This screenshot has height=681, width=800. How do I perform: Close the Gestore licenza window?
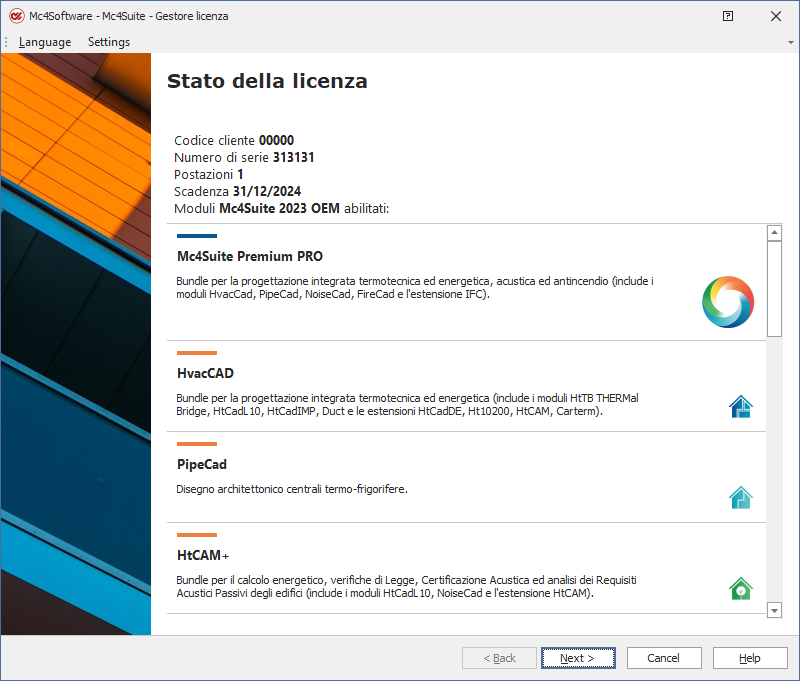776,16
